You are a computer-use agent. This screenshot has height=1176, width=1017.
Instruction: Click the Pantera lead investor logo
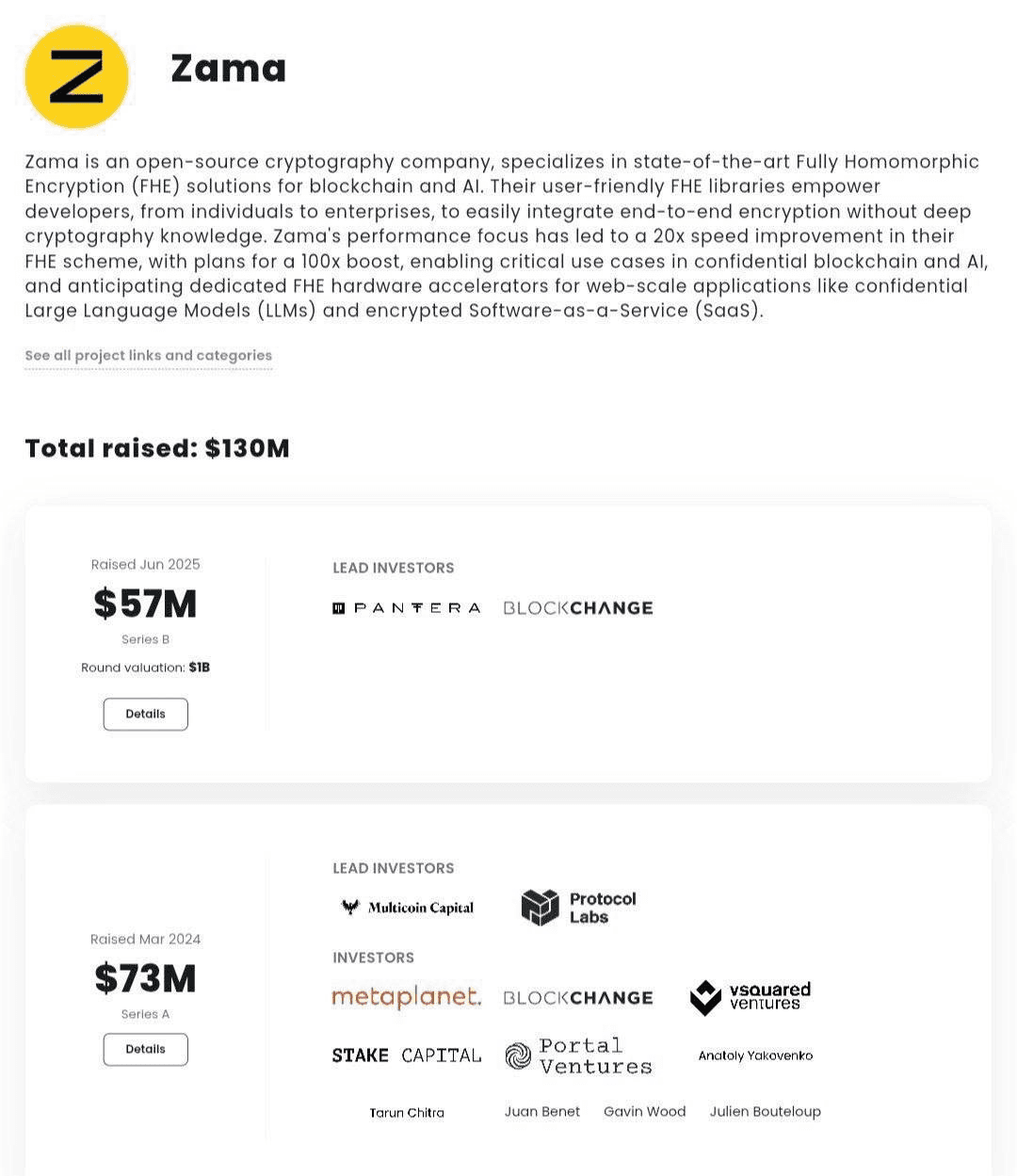407,608
